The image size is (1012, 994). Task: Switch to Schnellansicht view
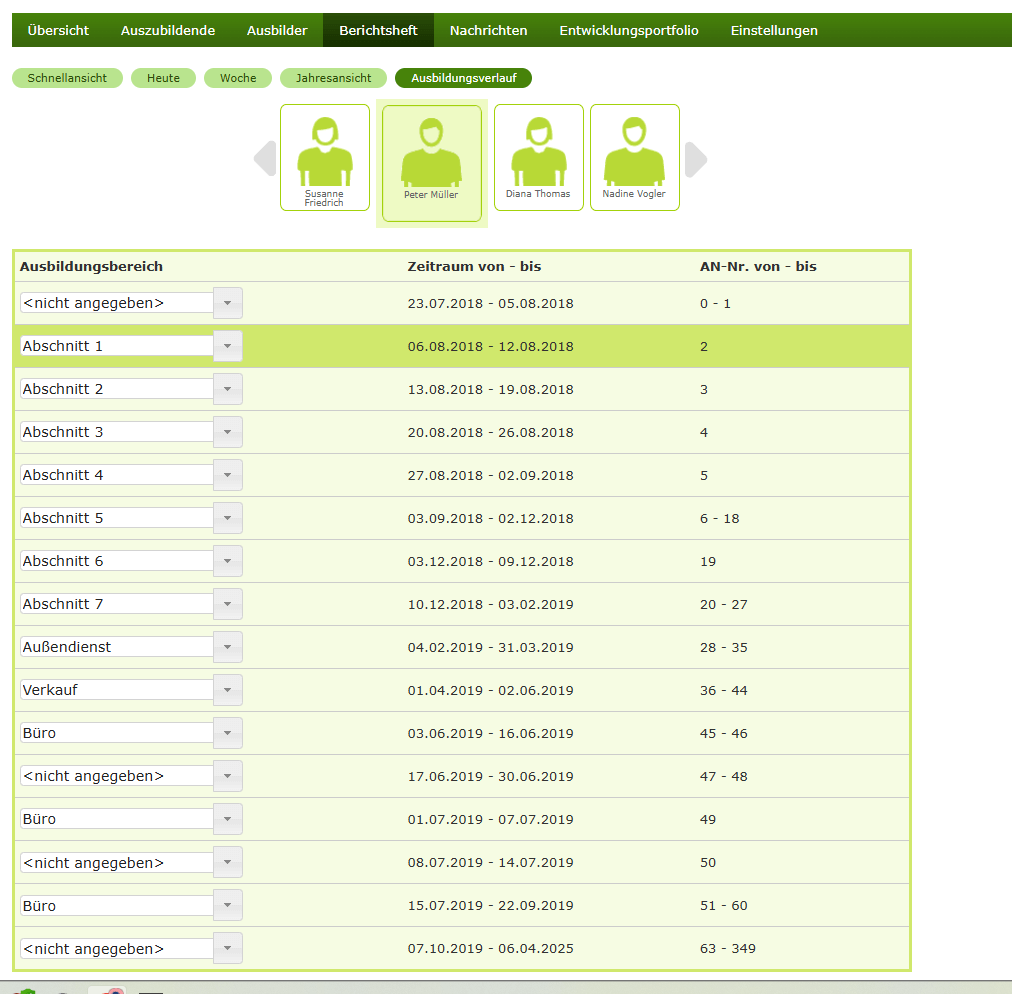[67, 78]
